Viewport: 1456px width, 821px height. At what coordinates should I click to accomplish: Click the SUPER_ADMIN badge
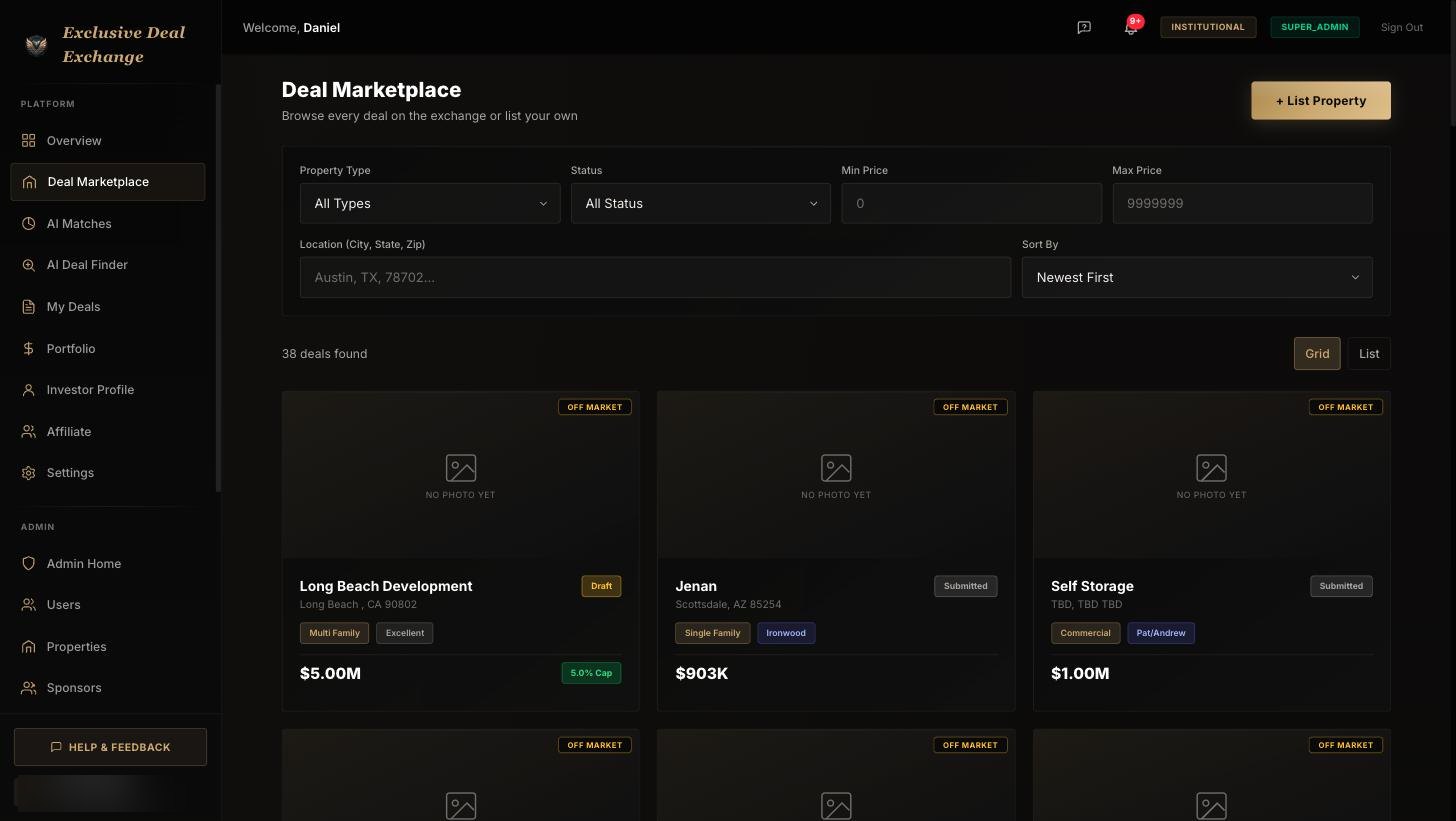click(1315, 27)
